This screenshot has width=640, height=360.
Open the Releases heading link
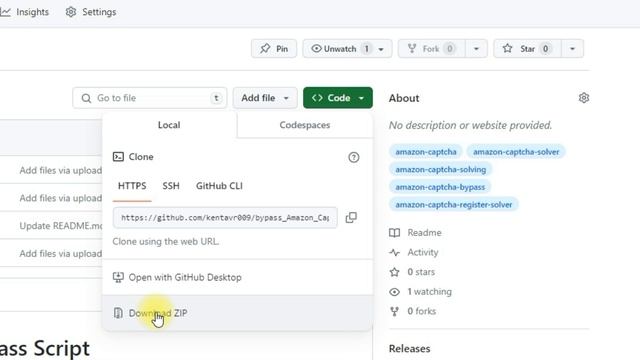click(x=409, y=349)
